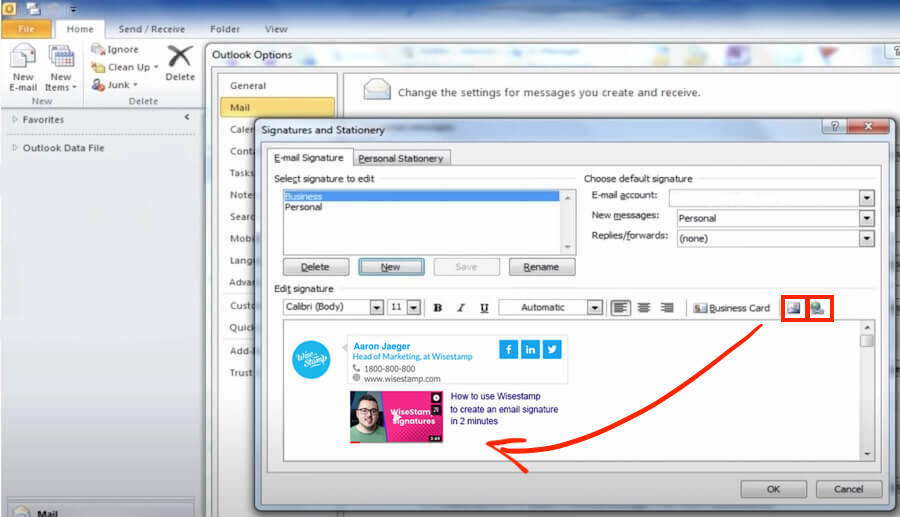900x517 pixels.
Task: Click the 1800-800-800 phone number
Action: coord(389,368)
